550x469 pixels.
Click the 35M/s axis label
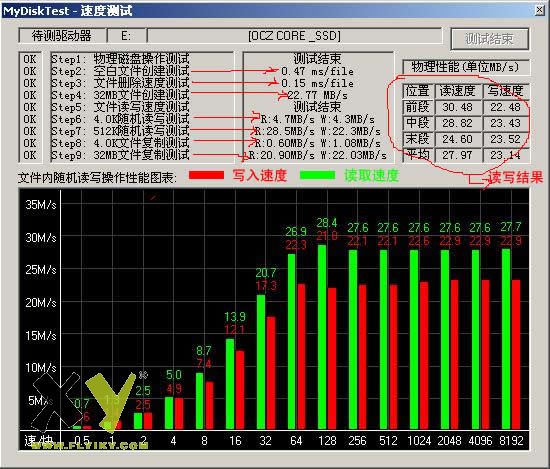(x=41, y=205)
